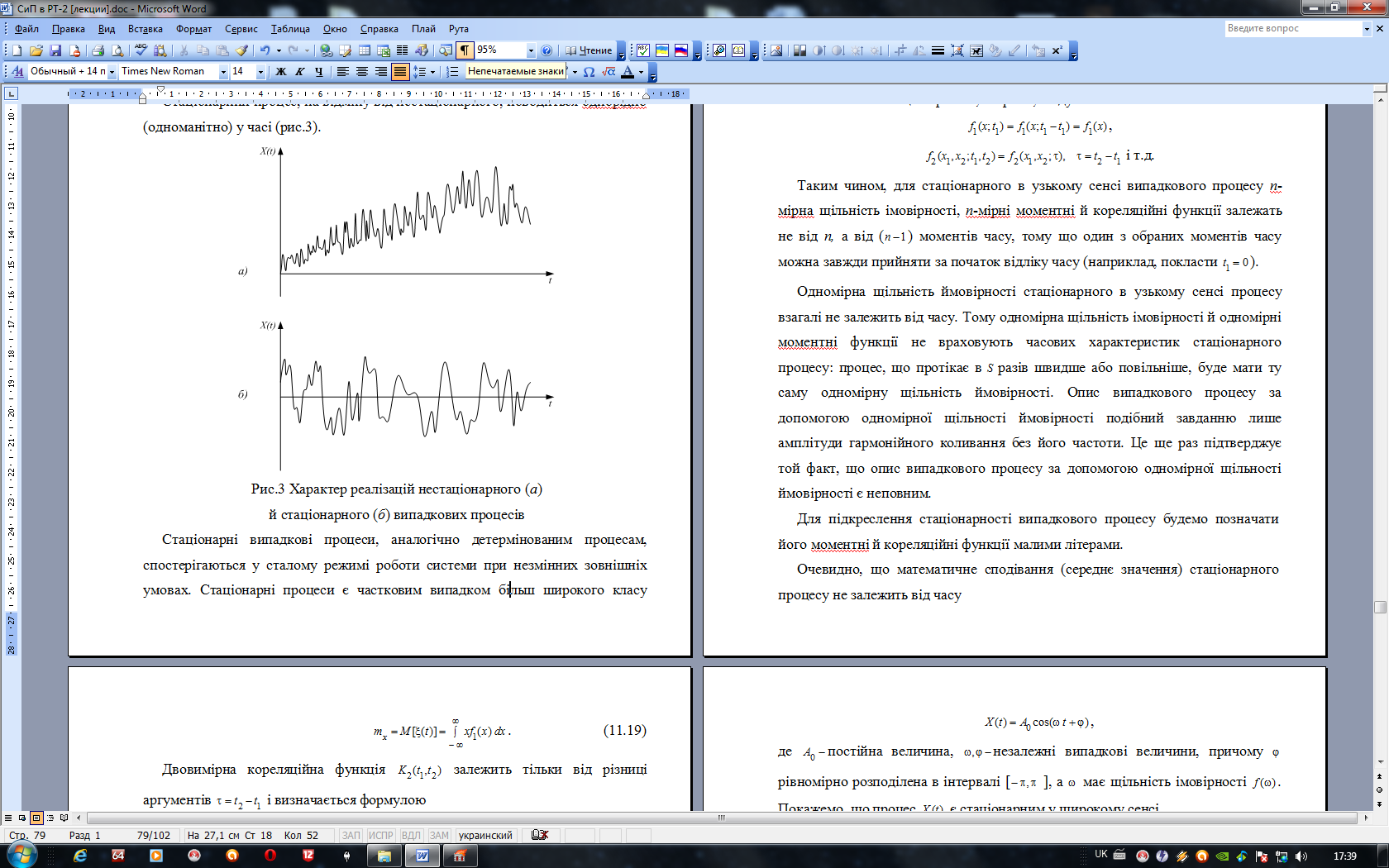Viewport: 1389px width, 868px height.
Task: Click the украинский language indicator
Action: [x=485, y=835]
